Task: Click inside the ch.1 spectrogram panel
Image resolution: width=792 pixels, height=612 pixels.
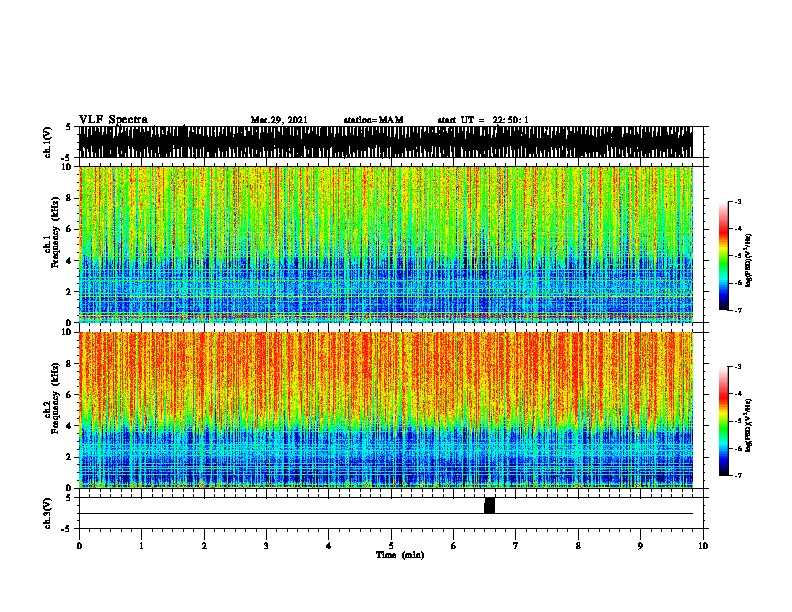Action: [x=386, y=244]
